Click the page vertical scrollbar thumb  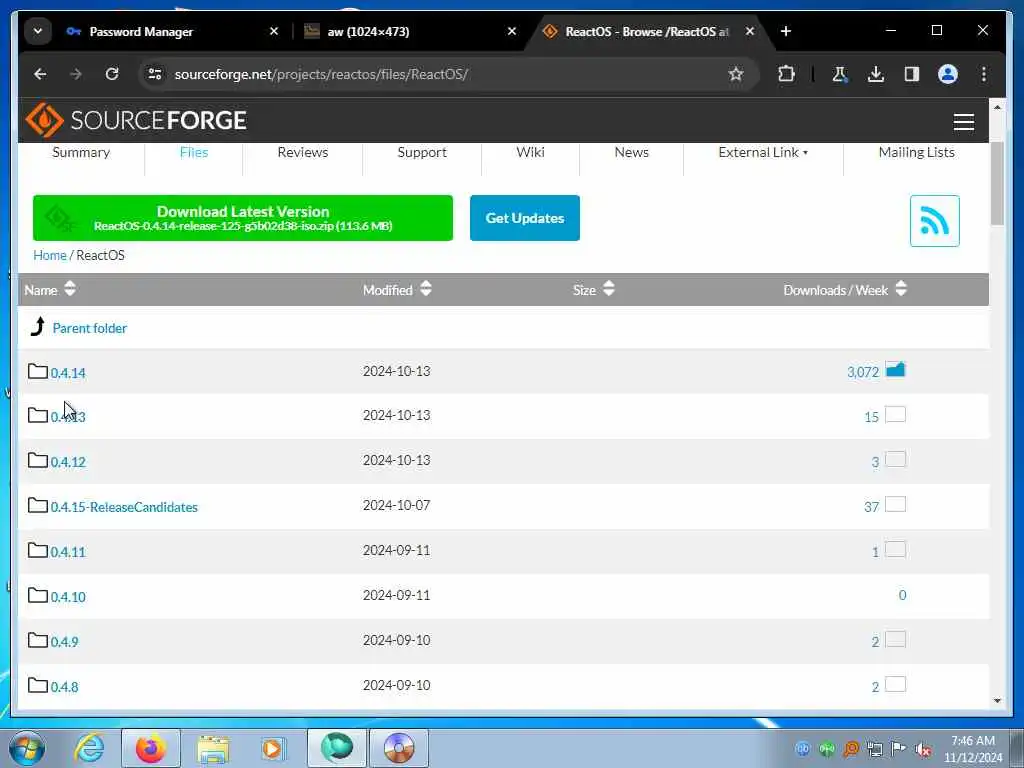coord(997,184)
